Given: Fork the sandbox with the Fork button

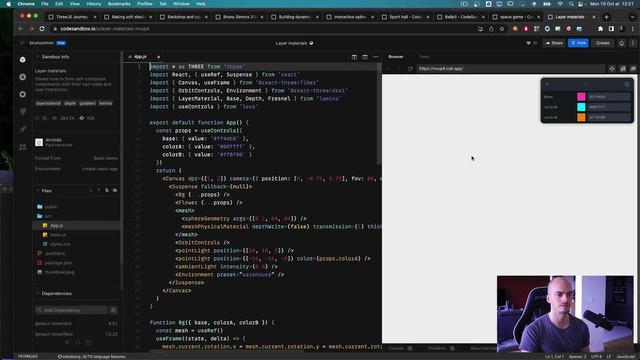Looking at the screenshot, I should point(578,43).
